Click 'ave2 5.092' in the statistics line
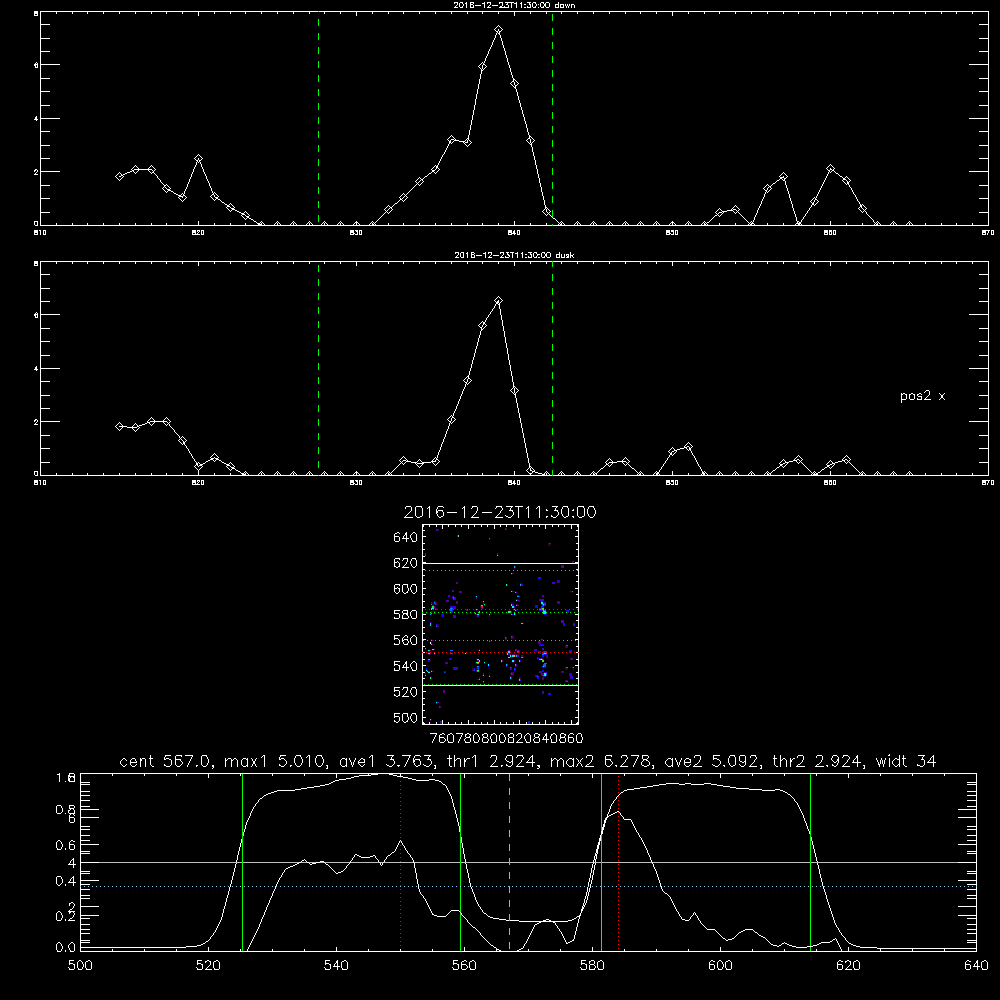 pyautogui.click(x=712, y=761)
